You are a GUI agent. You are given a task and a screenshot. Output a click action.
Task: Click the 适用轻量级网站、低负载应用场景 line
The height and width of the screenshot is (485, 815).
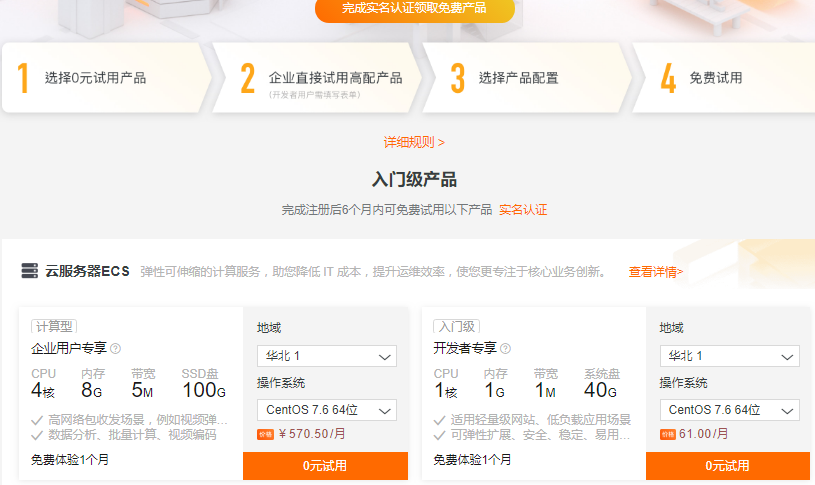tap(541, 420)
